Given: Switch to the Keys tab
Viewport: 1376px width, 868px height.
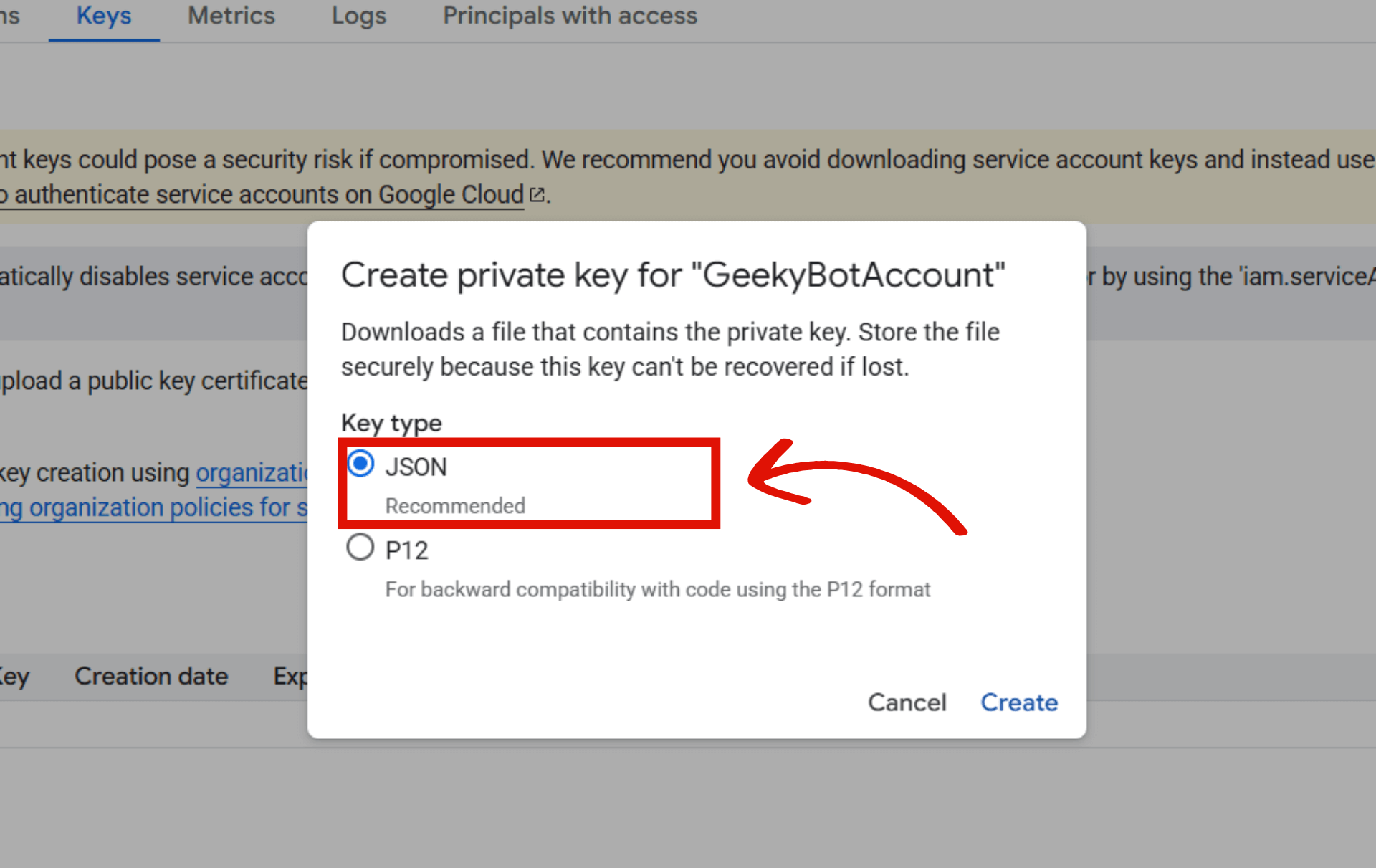Looking at the screenshot, I should tap(104, 16).
